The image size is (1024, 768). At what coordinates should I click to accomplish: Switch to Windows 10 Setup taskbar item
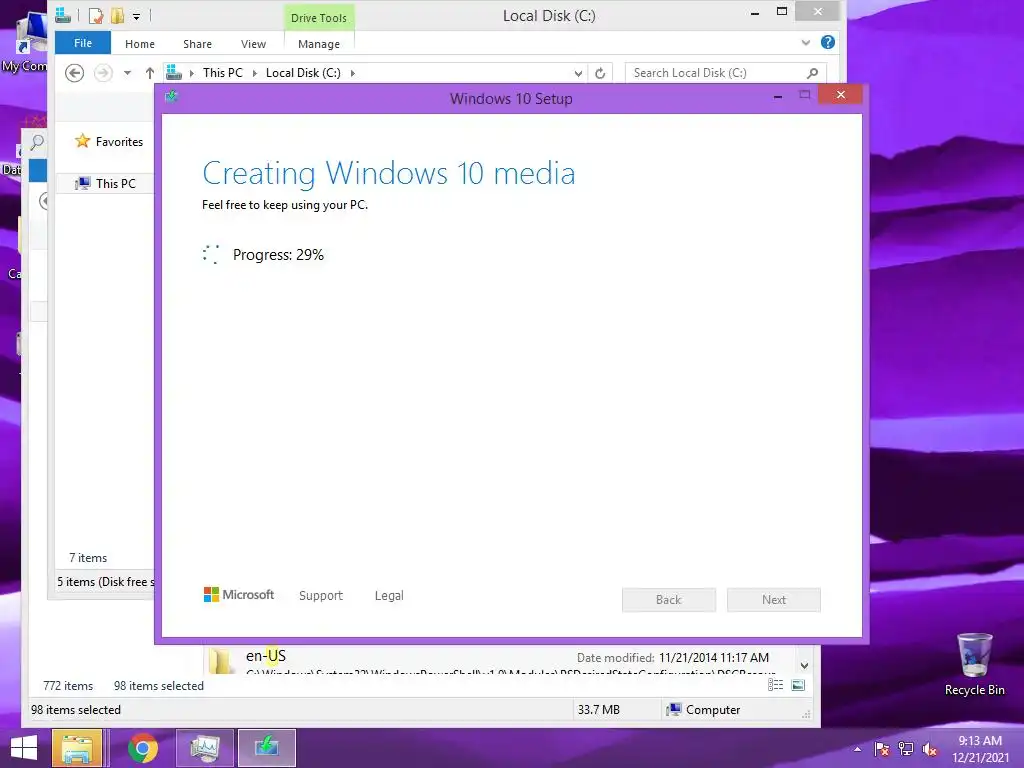266,748
